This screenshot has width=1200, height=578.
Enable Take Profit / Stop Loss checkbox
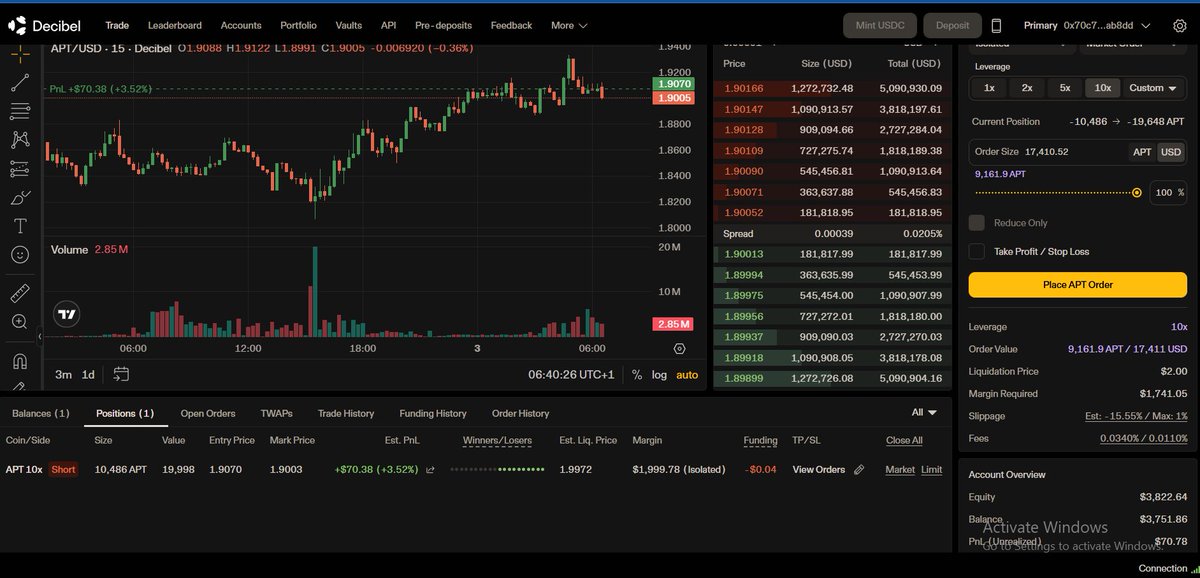tap(977, 251)
